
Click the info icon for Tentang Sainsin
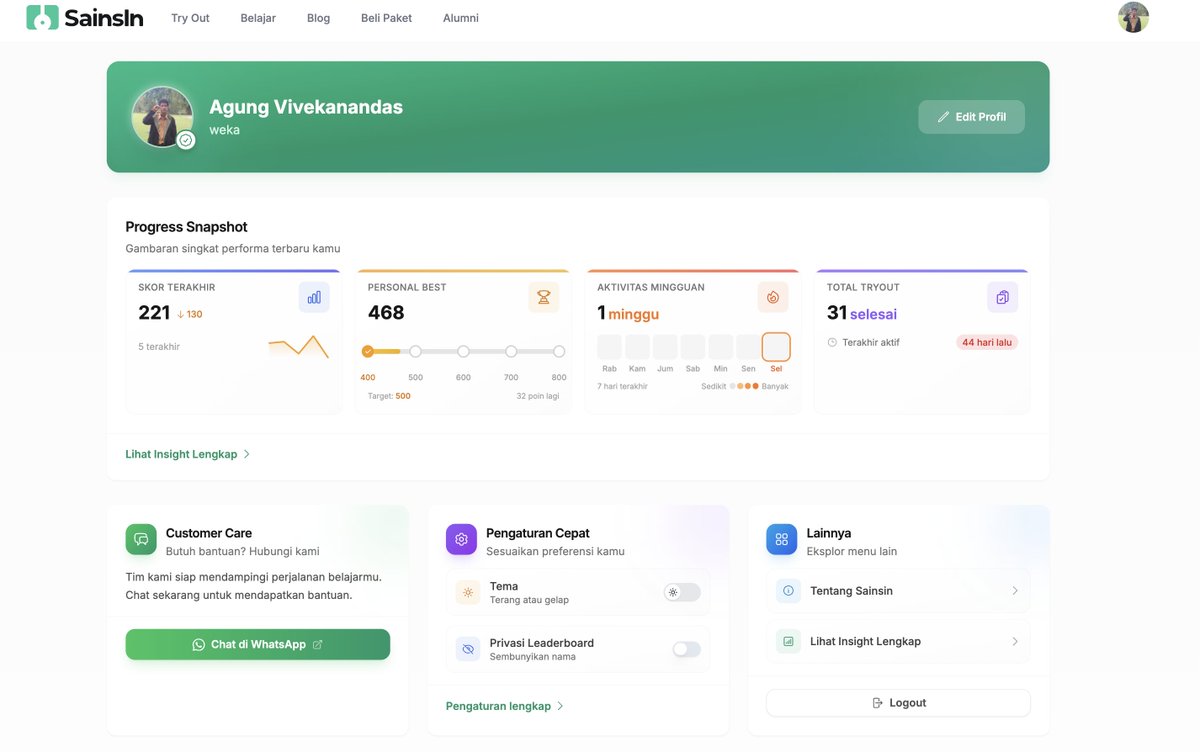788,591
